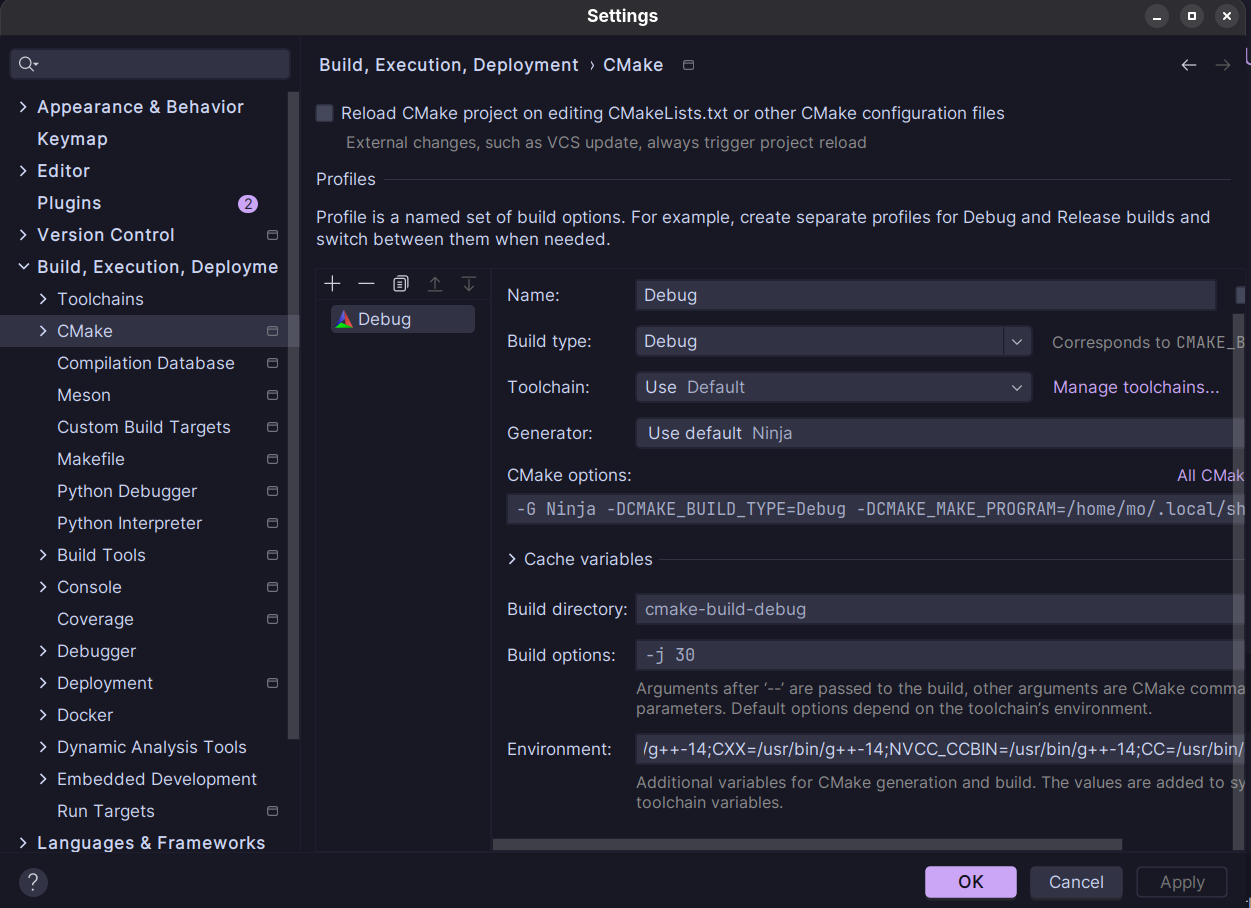Go back with the left arrow icon
This screenshot has height=908, width=1251.
1189,65
